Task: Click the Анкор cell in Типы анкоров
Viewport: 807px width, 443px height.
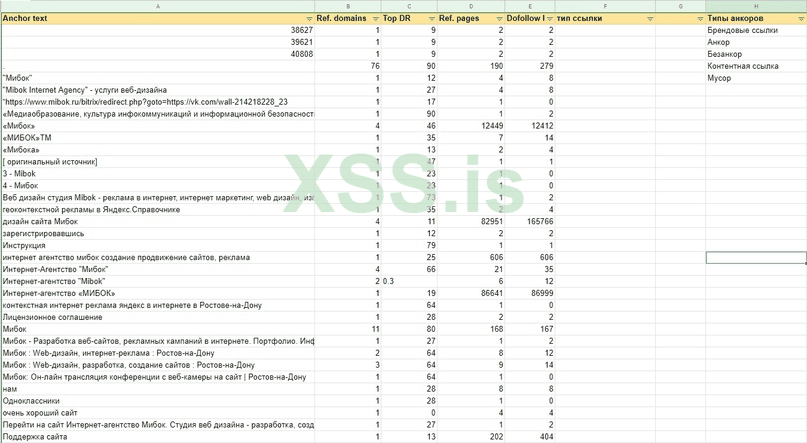Action: point(756,42)
